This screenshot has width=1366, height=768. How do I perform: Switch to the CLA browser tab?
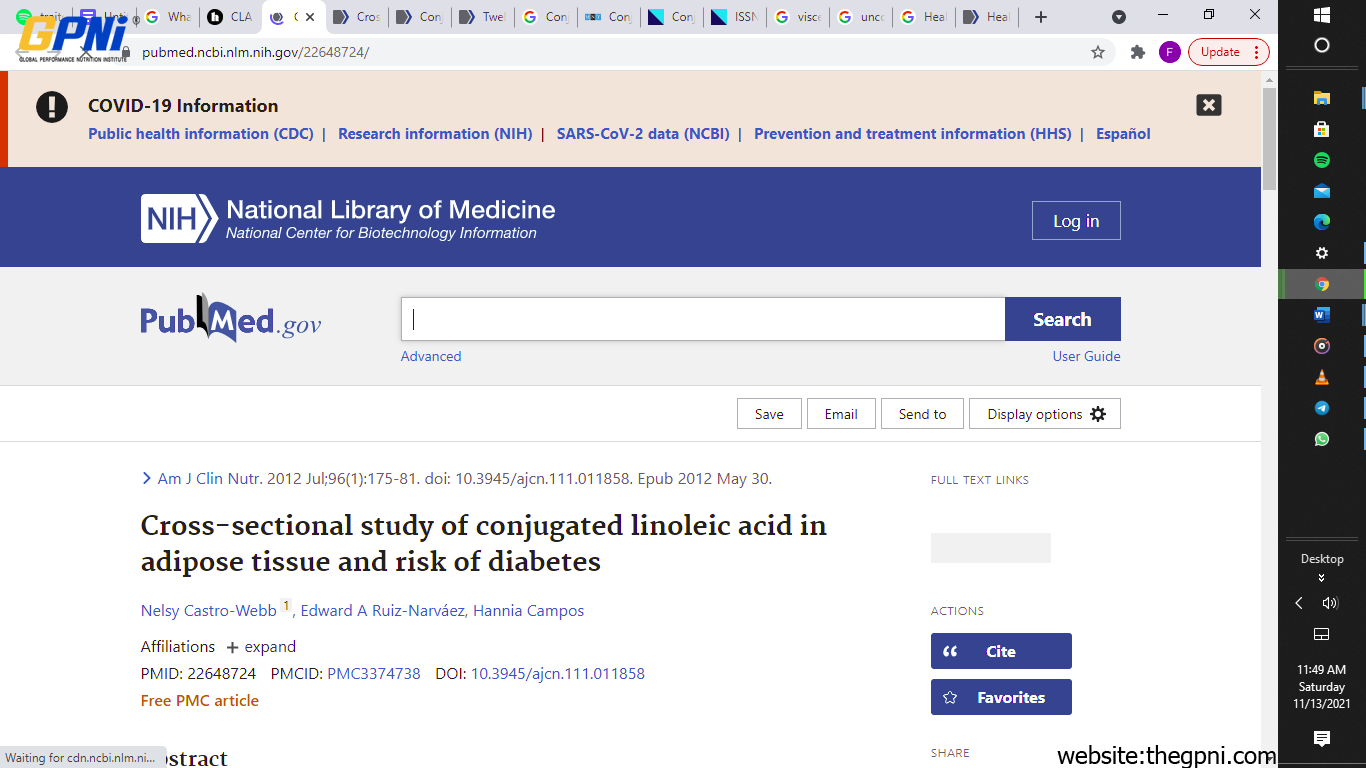[231, 17]
